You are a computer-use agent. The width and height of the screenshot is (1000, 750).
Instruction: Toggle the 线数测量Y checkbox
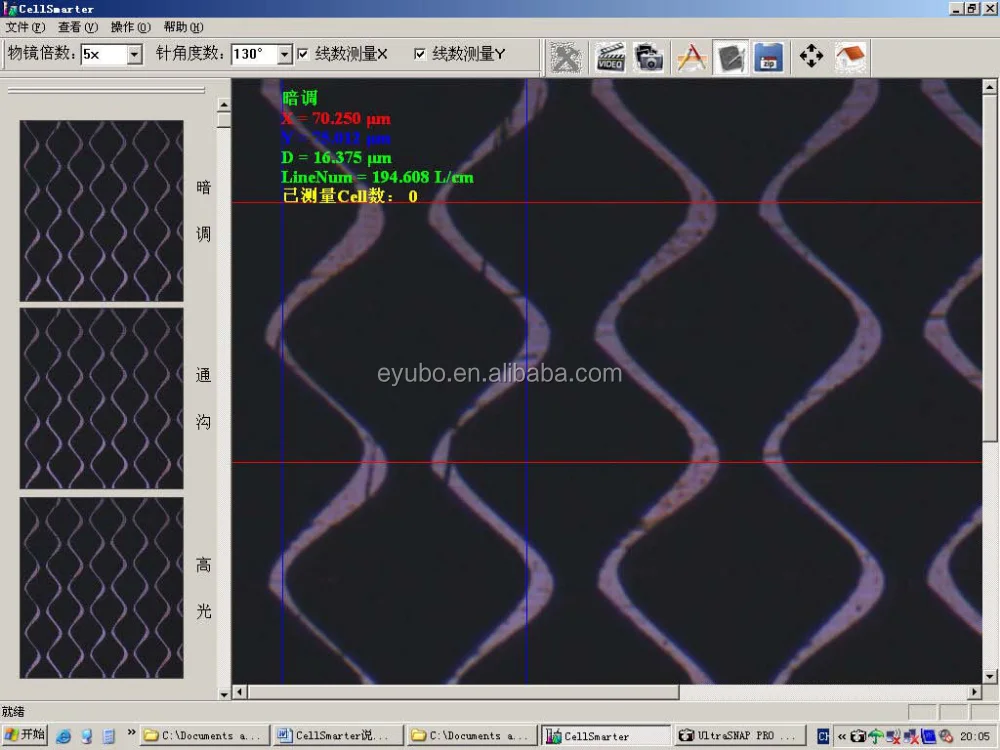420,54
